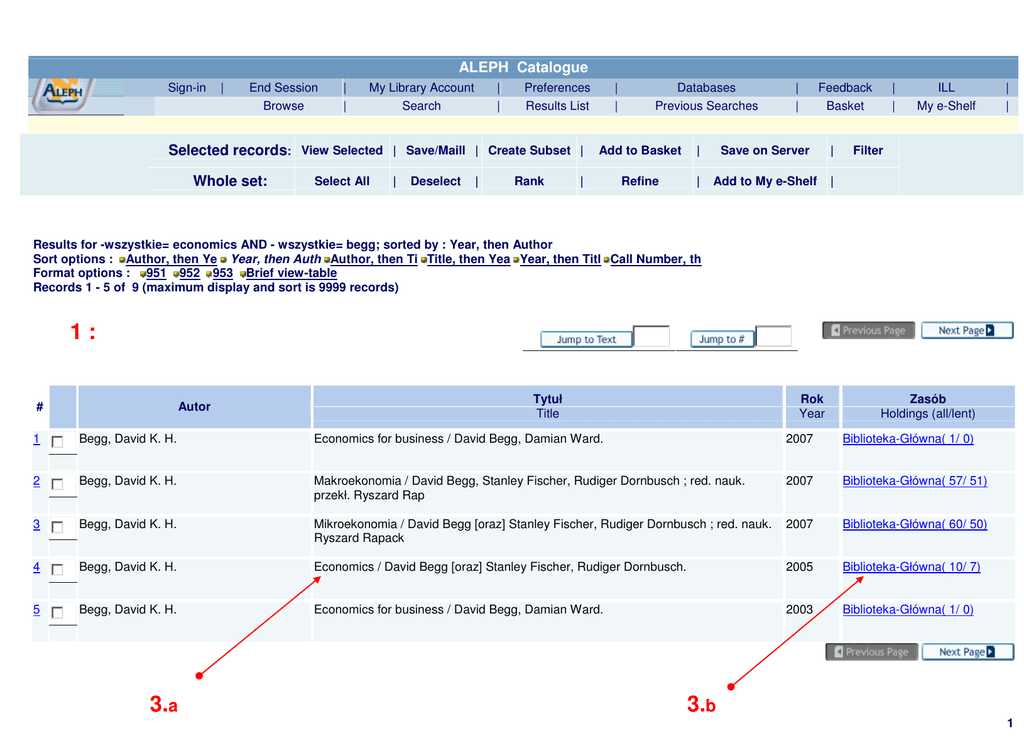Image resolution: width=1024 pixels, height=746 pixels.
Task: Click the ALEPH logo icon
Action: (x=62, y=94)
